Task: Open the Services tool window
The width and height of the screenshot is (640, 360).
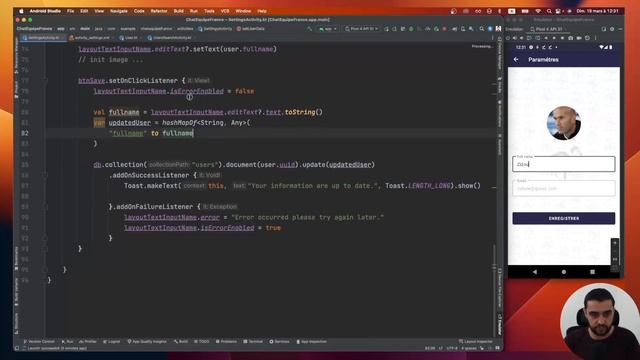Action: point(280,342)
